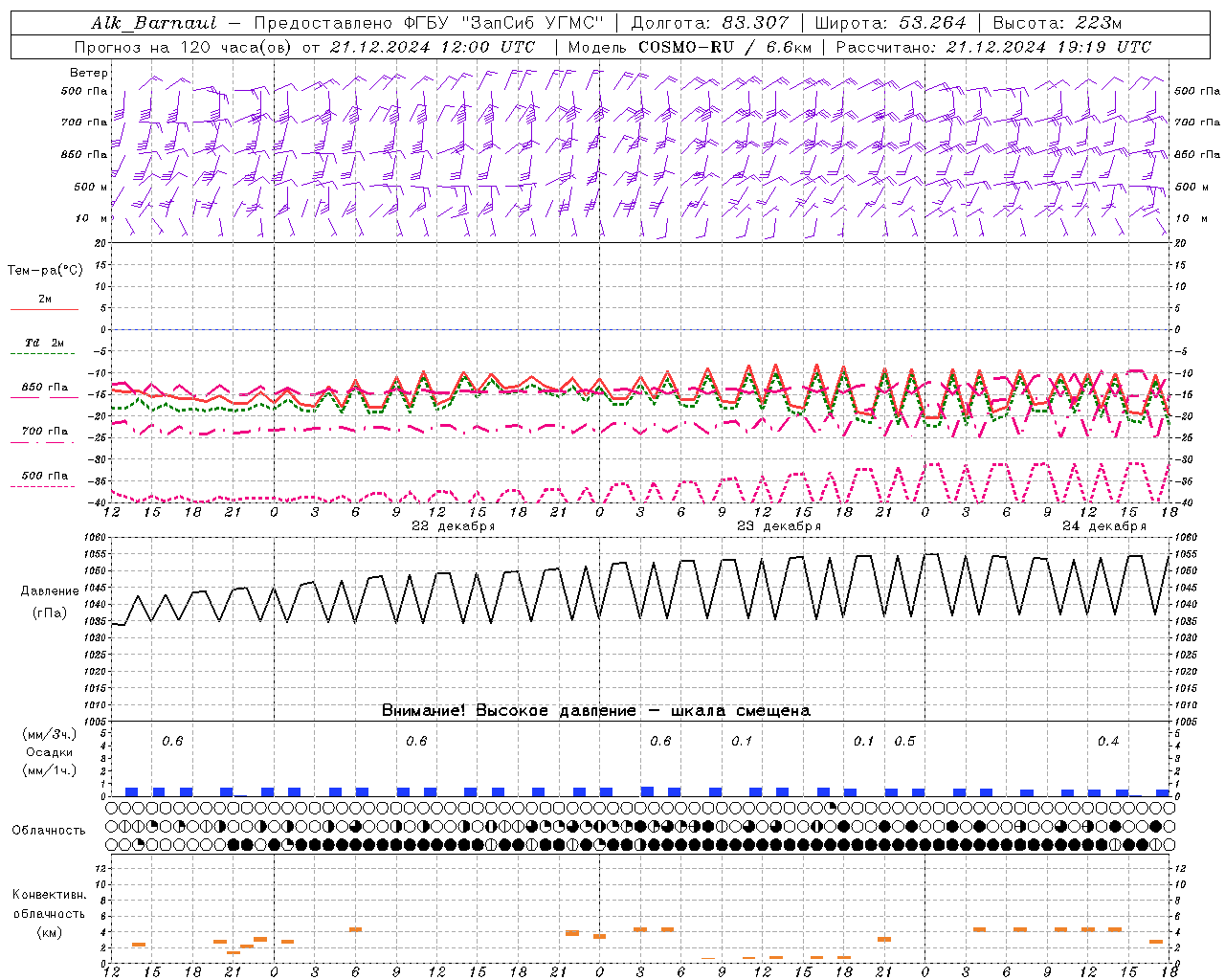Click the 'Ветер' wind panel label
Screen dimensions: 1225x980
point(89,73)
